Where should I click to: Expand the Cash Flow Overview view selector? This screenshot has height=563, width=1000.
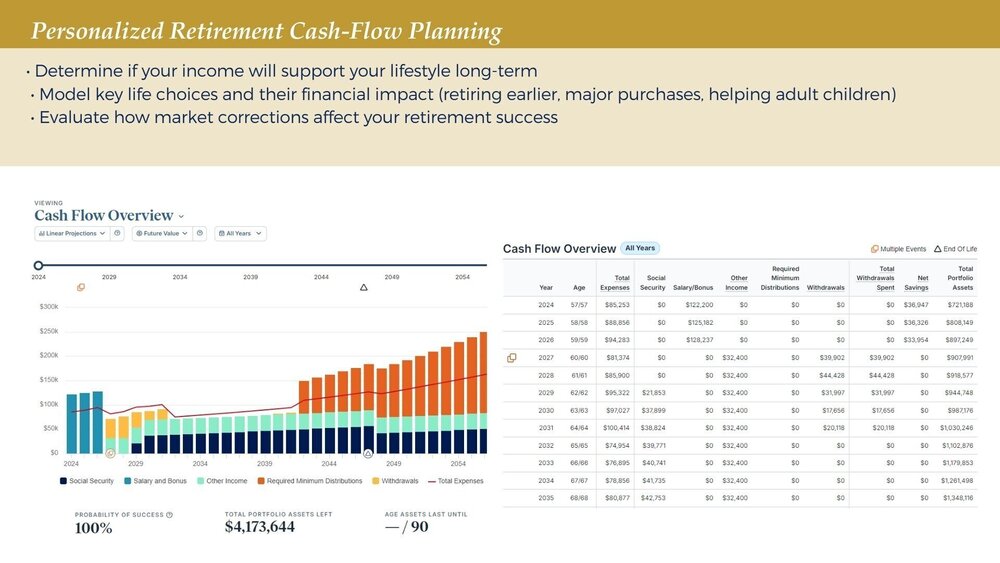[x=181, y=216]
